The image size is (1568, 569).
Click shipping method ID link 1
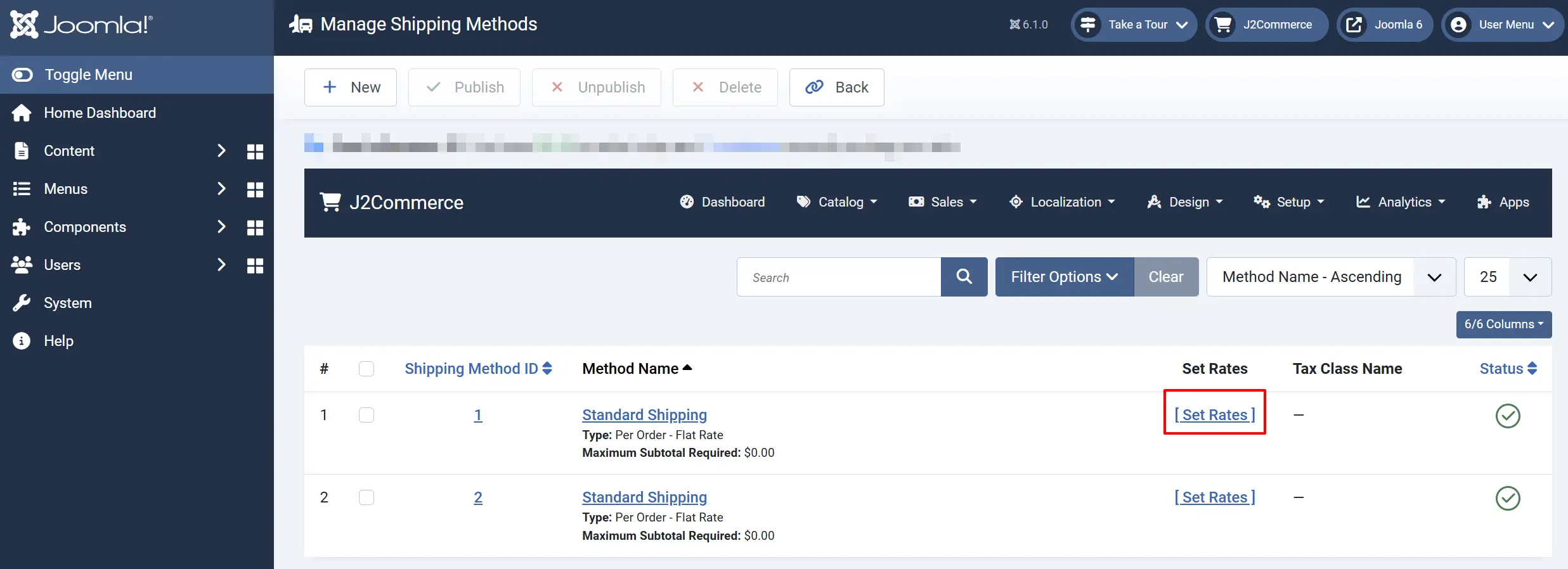pyautogui.click(x=478, y=415)
